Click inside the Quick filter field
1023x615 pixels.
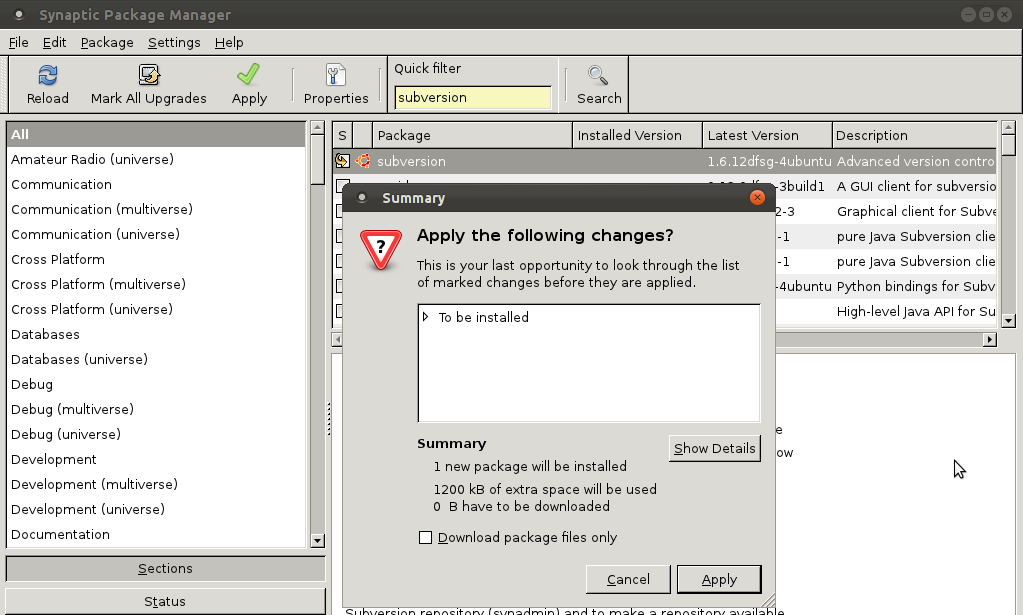(470, 97)
